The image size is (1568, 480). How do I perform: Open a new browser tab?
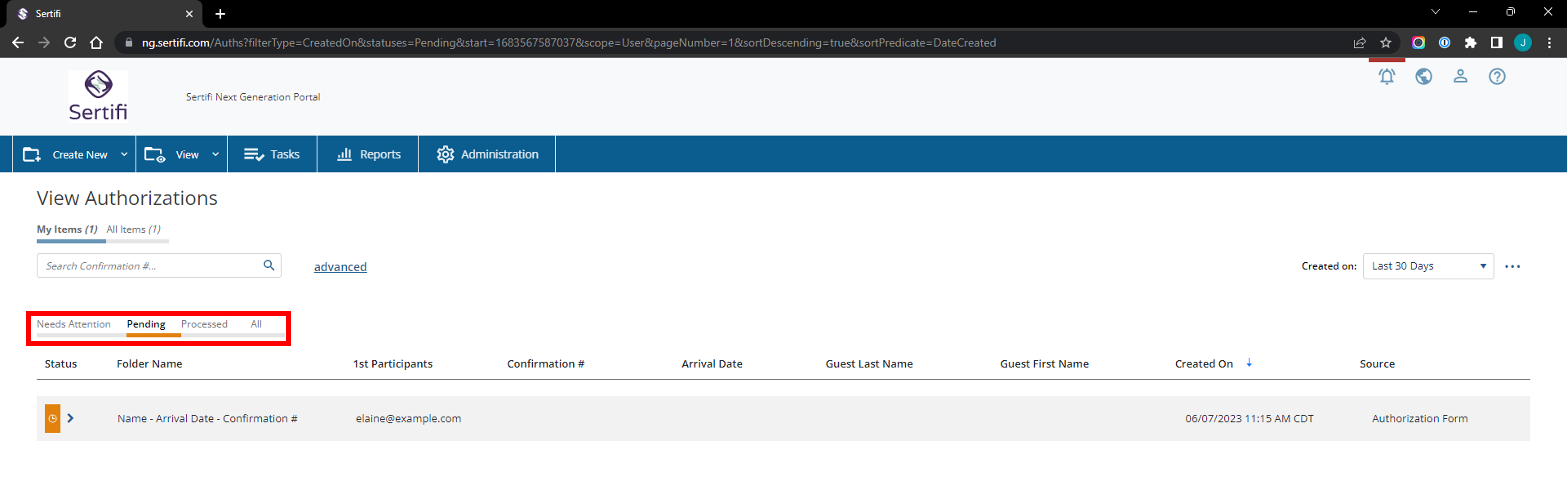coord(220,14)
